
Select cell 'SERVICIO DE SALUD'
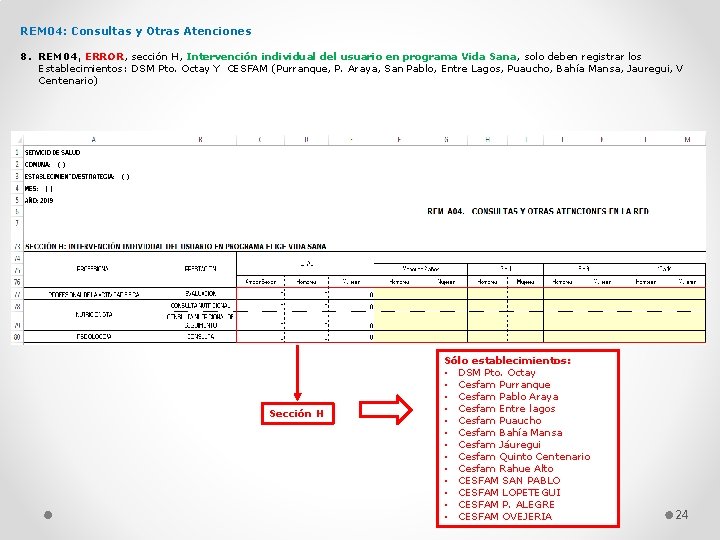point(52,152)
